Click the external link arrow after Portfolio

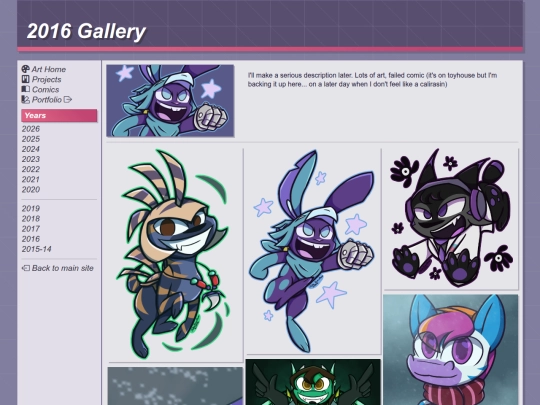tap(68, 100)
